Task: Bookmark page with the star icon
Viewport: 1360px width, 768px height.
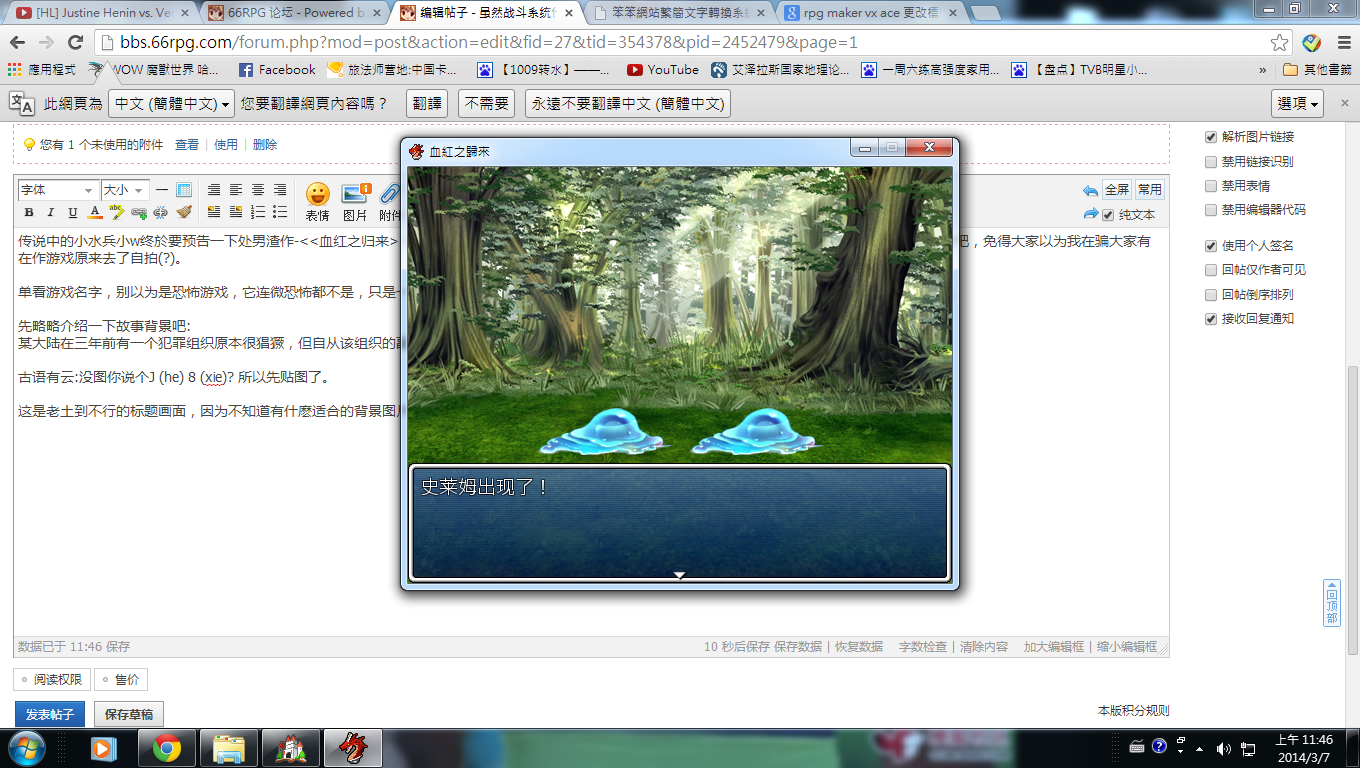Action: point(1279,43)
